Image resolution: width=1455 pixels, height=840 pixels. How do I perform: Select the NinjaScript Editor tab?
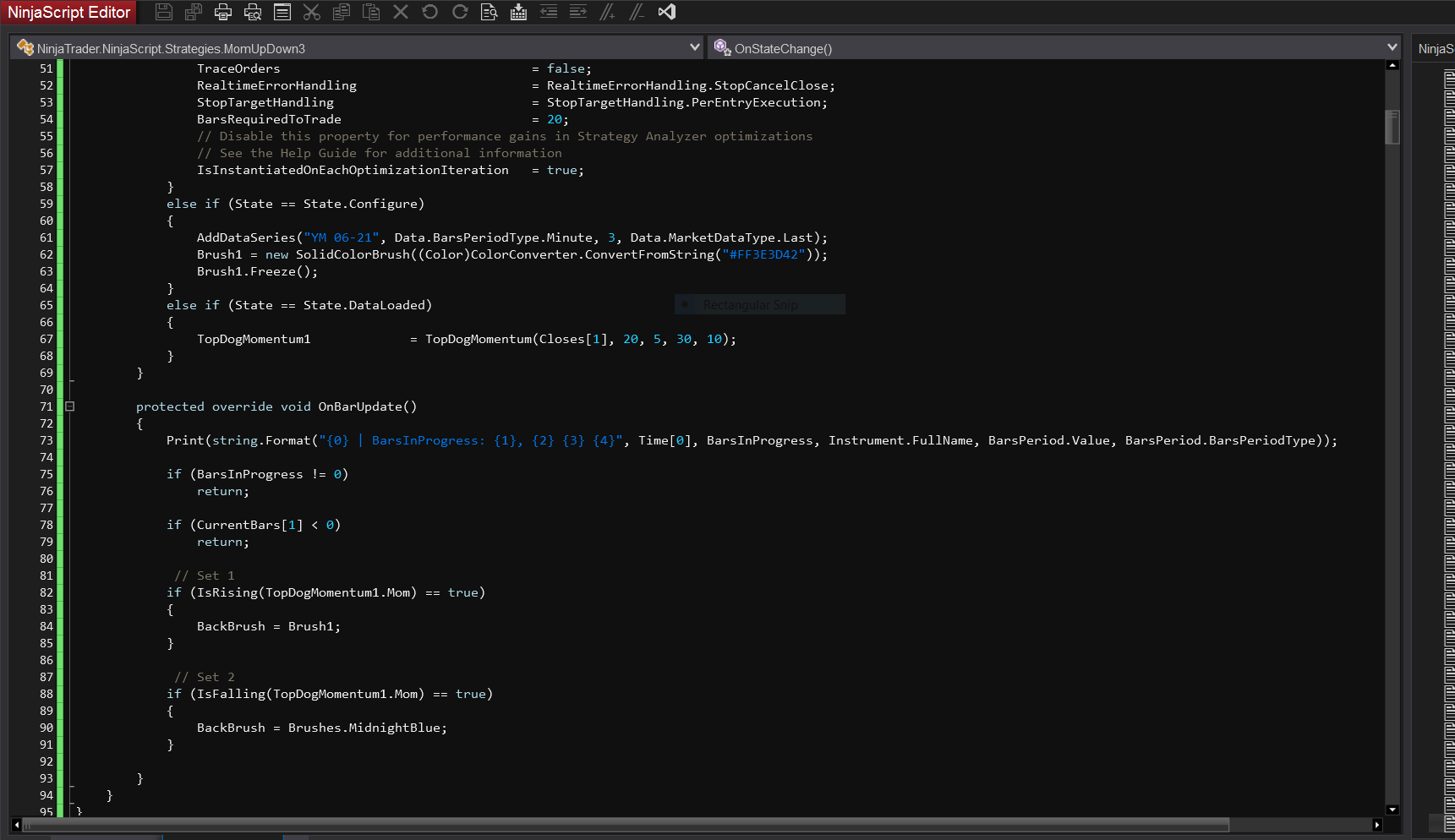click(x=69, y=12)
